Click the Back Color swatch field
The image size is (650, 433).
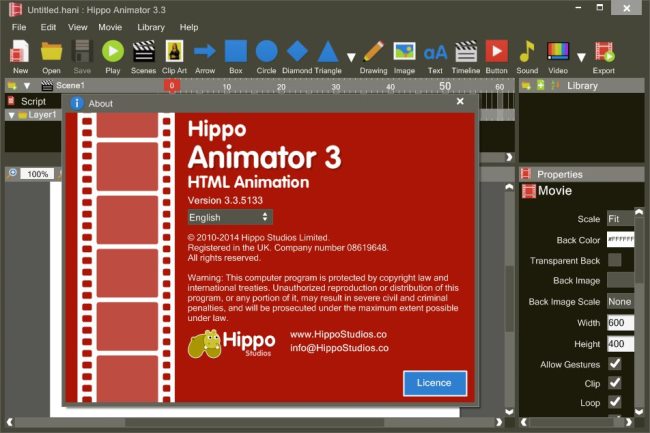click(620, 239)
